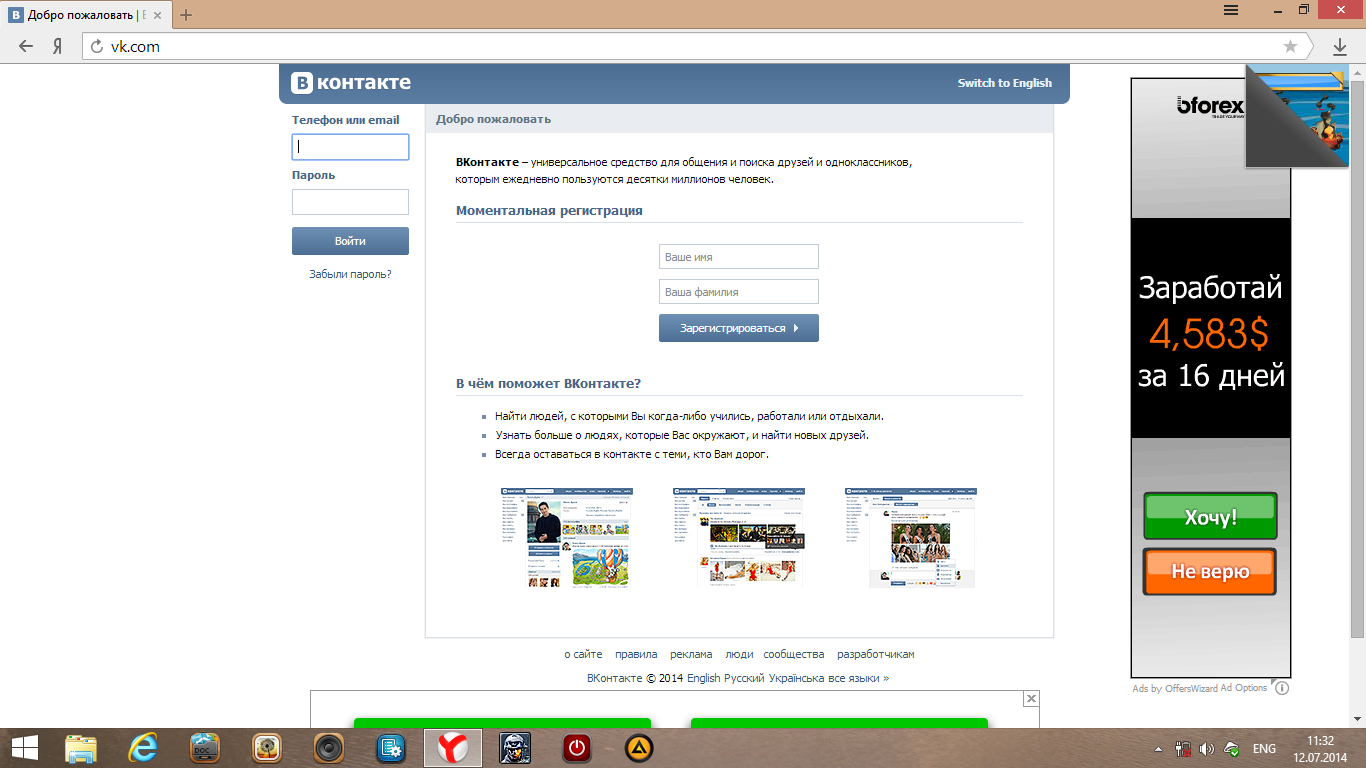
Task: Click the bforex logo in the ad
Action: (1209, 106)
